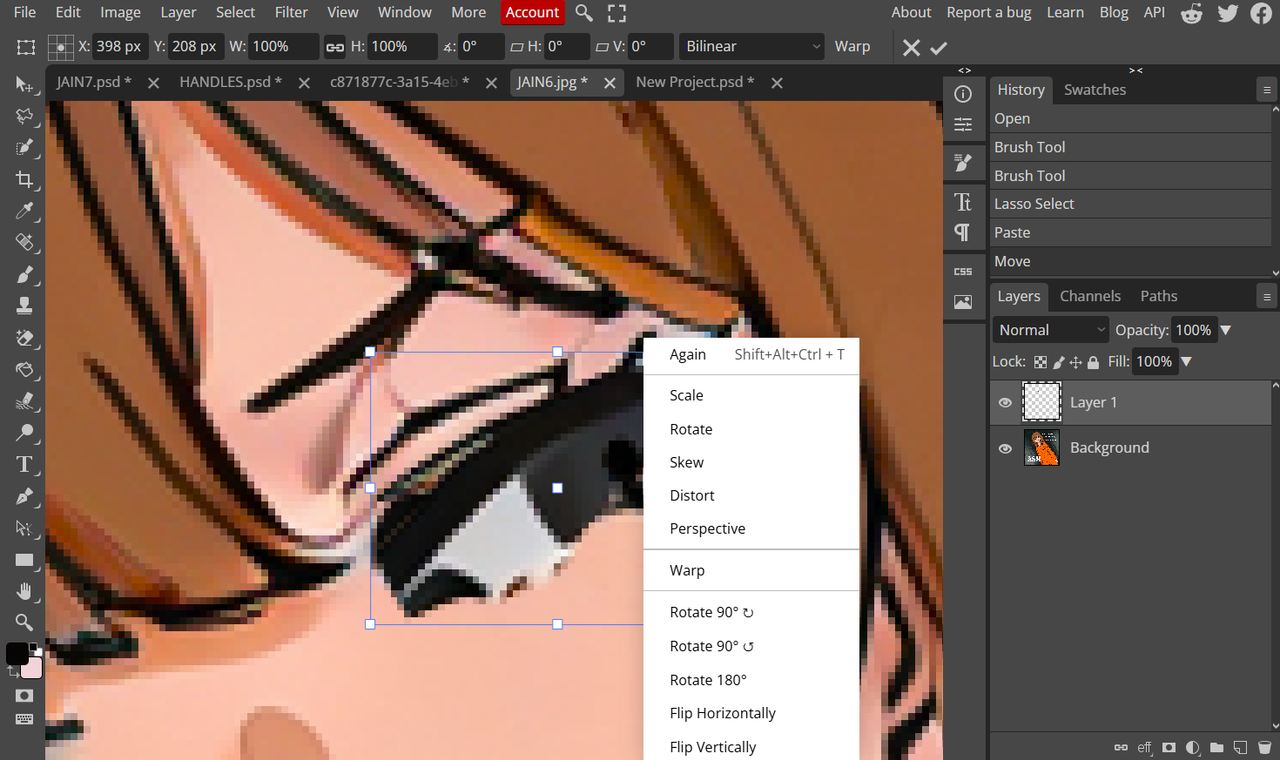Open the CSS side panel
Screen dimensions: 1280x760
point(963,271)
